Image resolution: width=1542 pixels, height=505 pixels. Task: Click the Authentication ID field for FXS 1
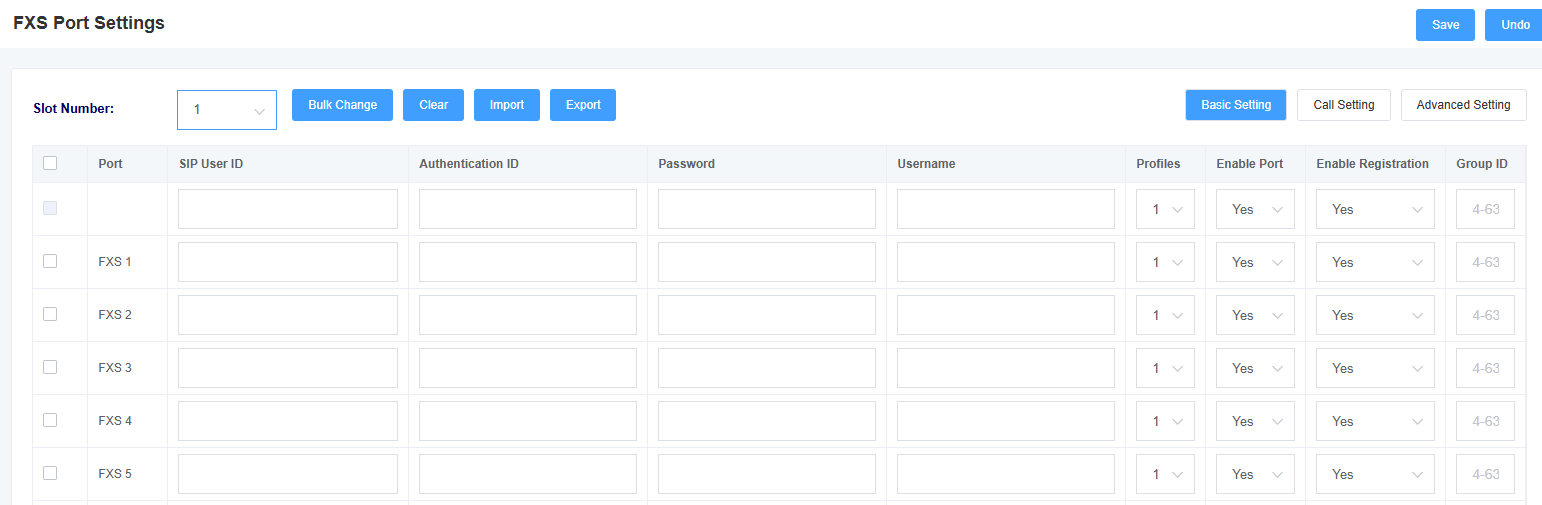pos(528,262)
